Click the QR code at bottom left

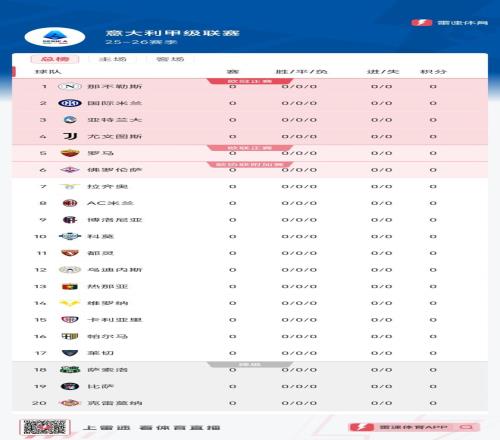[45, 427]
